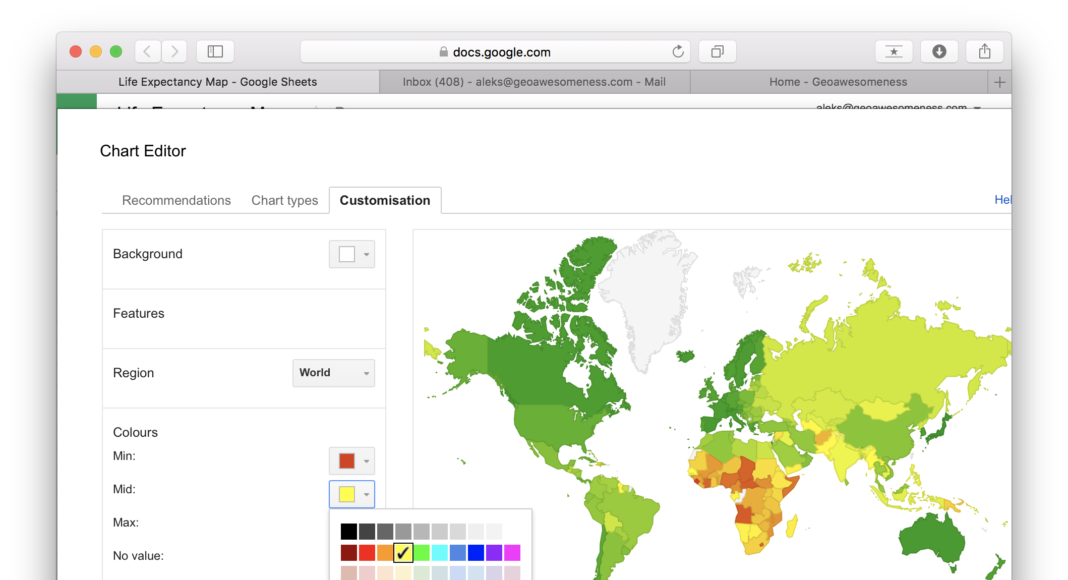Open the Safari downloads icon

tap(939, 51)
